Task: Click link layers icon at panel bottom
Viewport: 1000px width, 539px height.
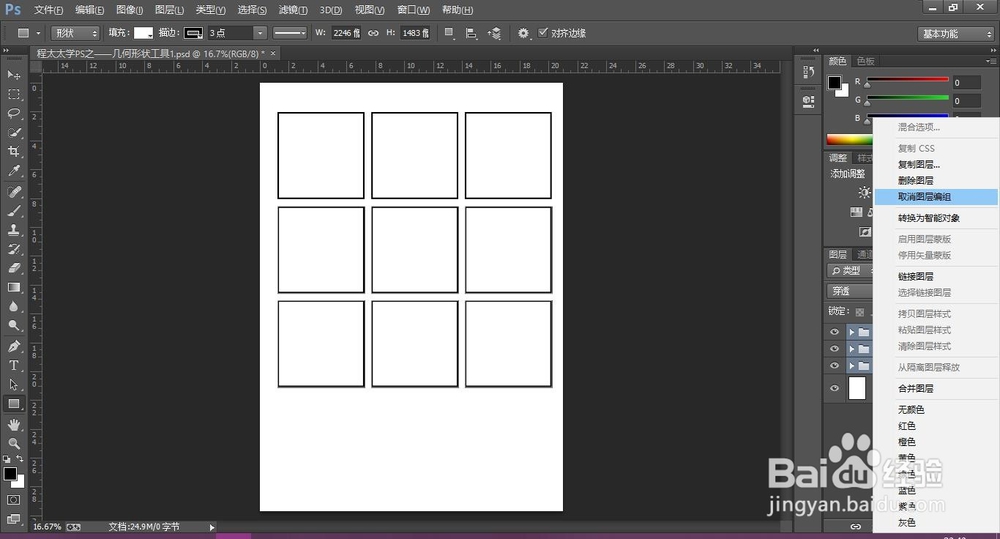Action: tap(855, 526)
